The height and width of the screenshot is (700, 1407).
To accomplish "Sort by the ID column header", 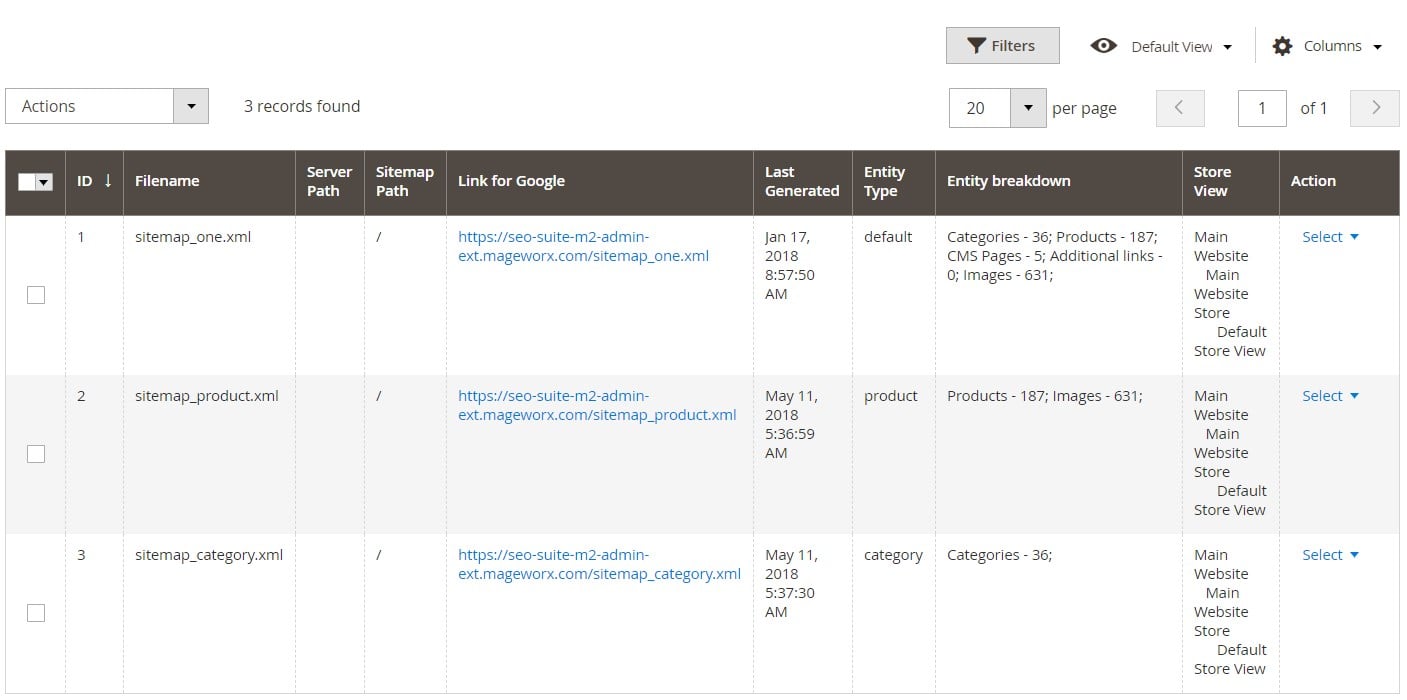I will (x=94, y=181).
